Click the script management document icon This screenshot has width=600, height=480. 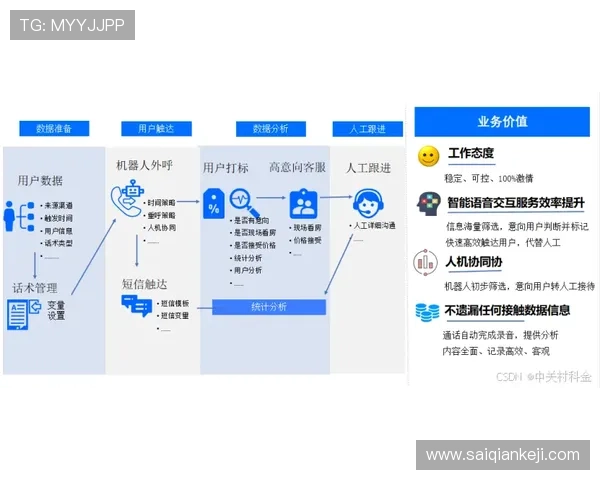coord(24,315)
